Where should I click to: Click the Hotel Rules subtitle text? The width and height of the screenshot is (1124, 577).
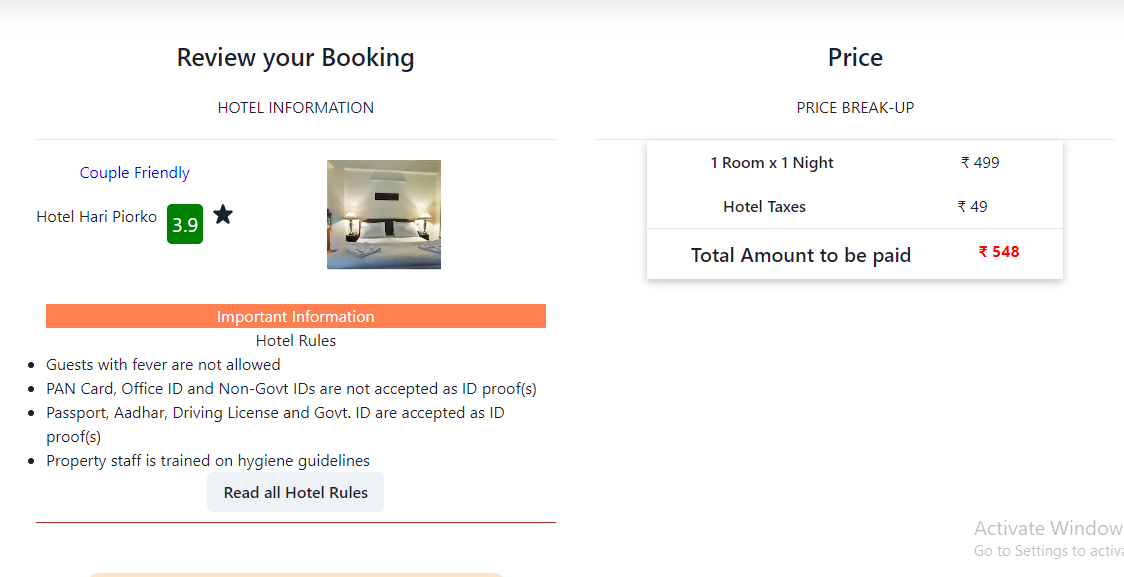295,340
